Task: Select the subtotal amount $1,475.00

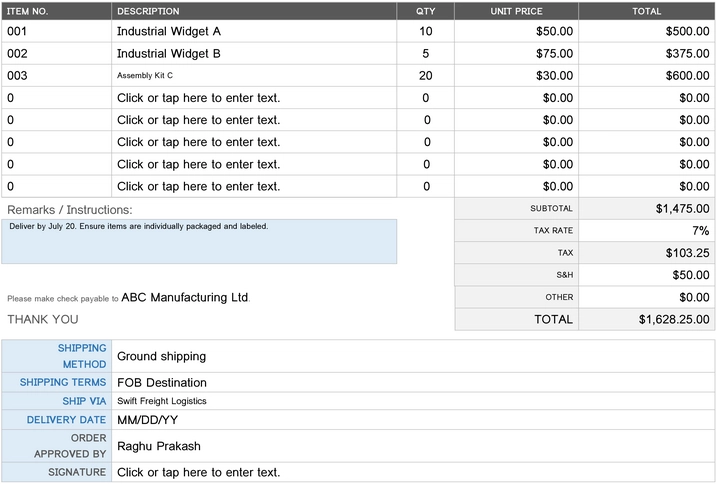Action: (x=682, y=209)
